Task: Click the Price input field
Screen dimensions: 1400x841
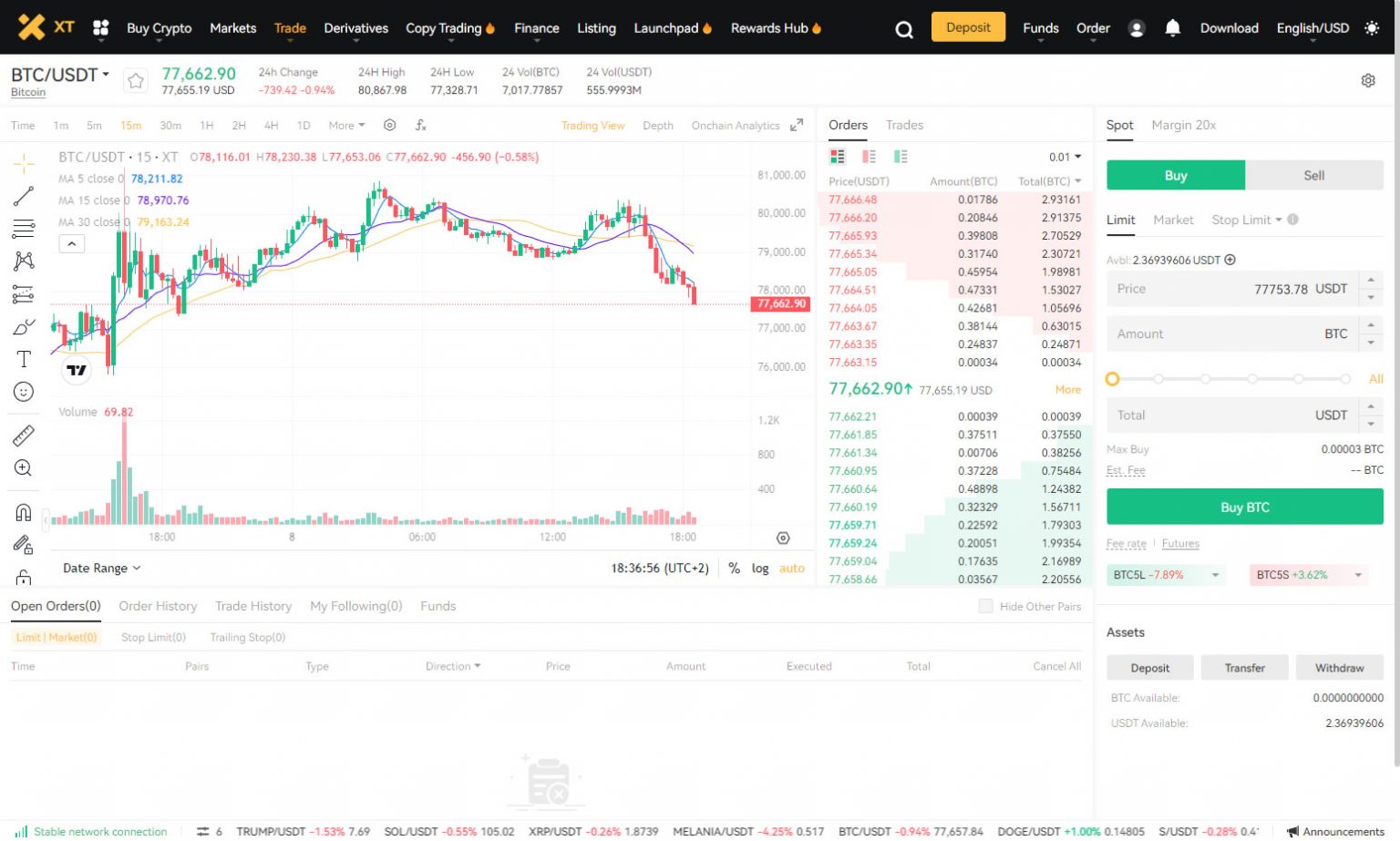Action: tap(1231, 289)
